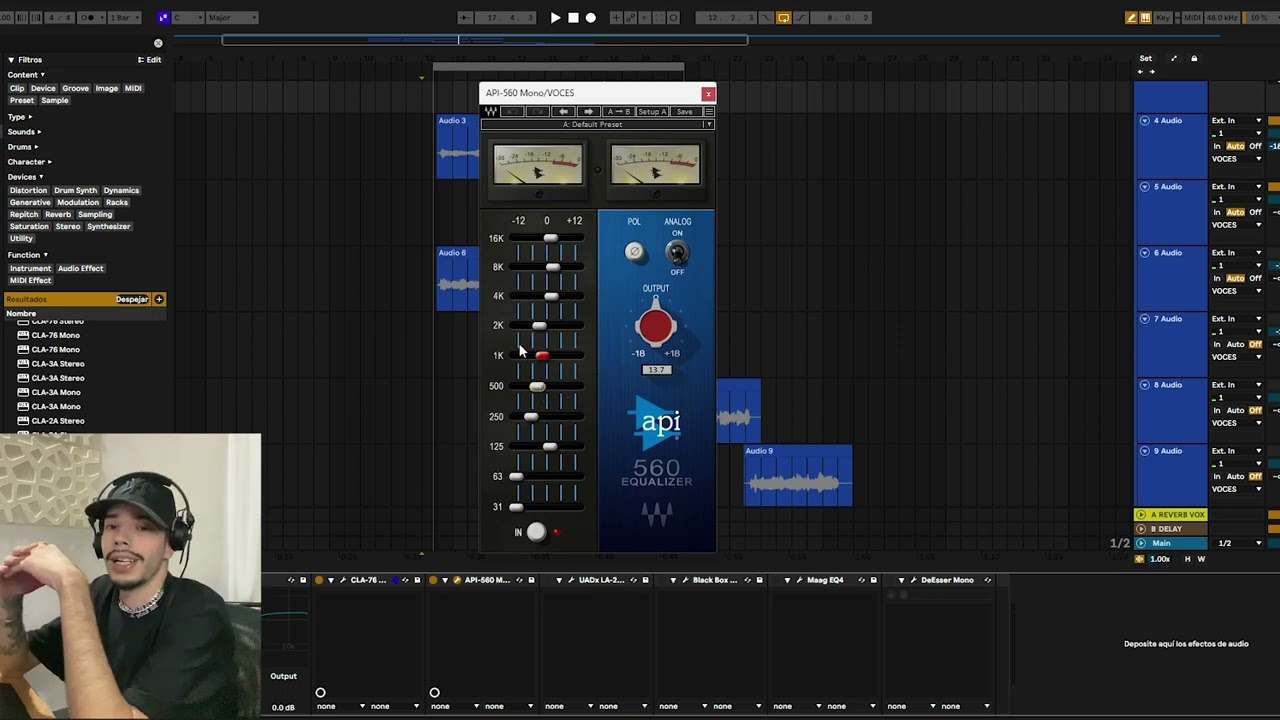
Task: Expand the Character filter group
Action: pyautogui.click(x=49, y=162)
